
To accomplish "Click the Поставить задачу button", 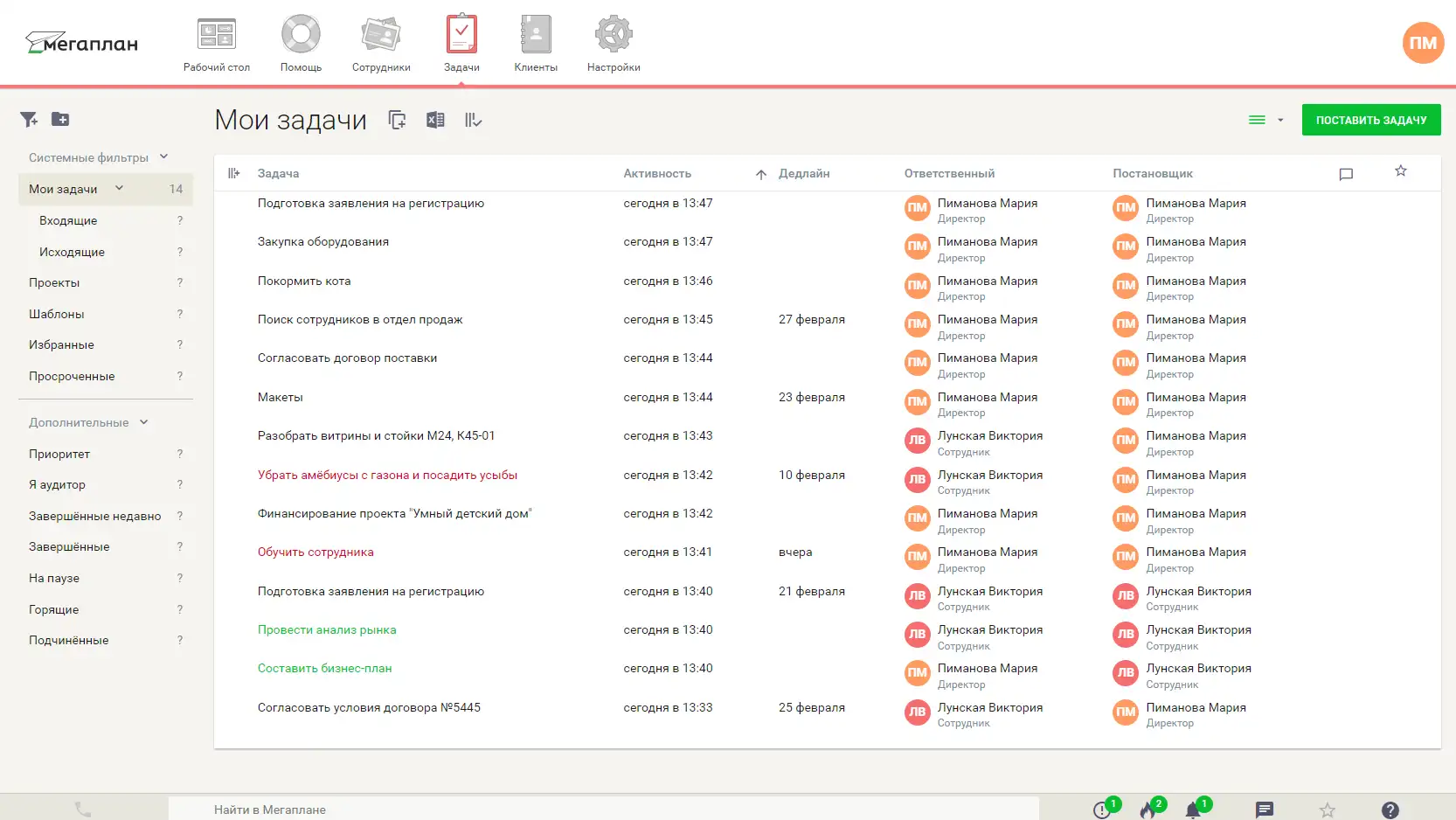I will pos(1371,121).
